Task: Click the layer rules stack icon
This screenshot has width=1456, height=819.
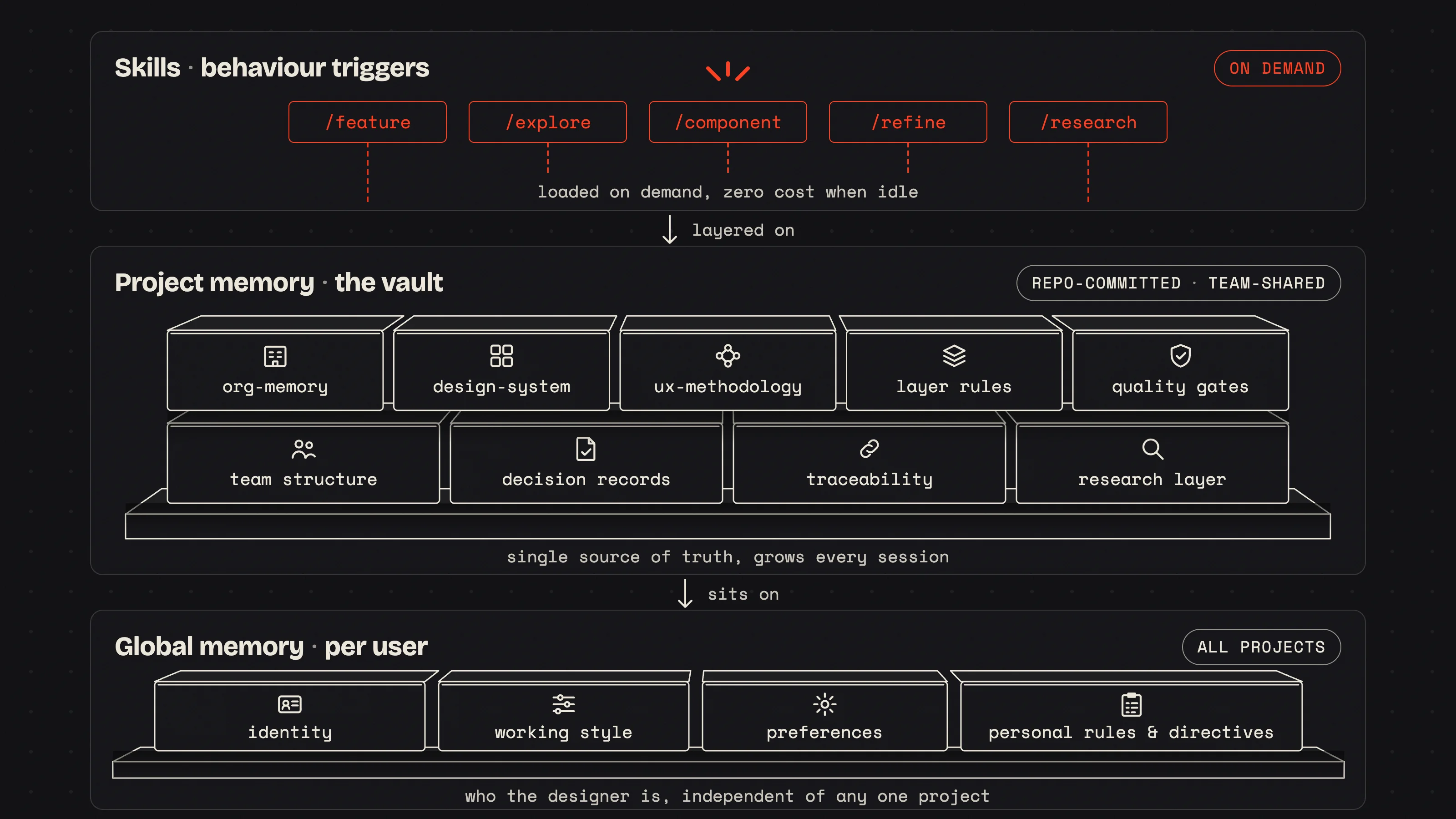Action: pyautogui.click(x=954, y=356)
